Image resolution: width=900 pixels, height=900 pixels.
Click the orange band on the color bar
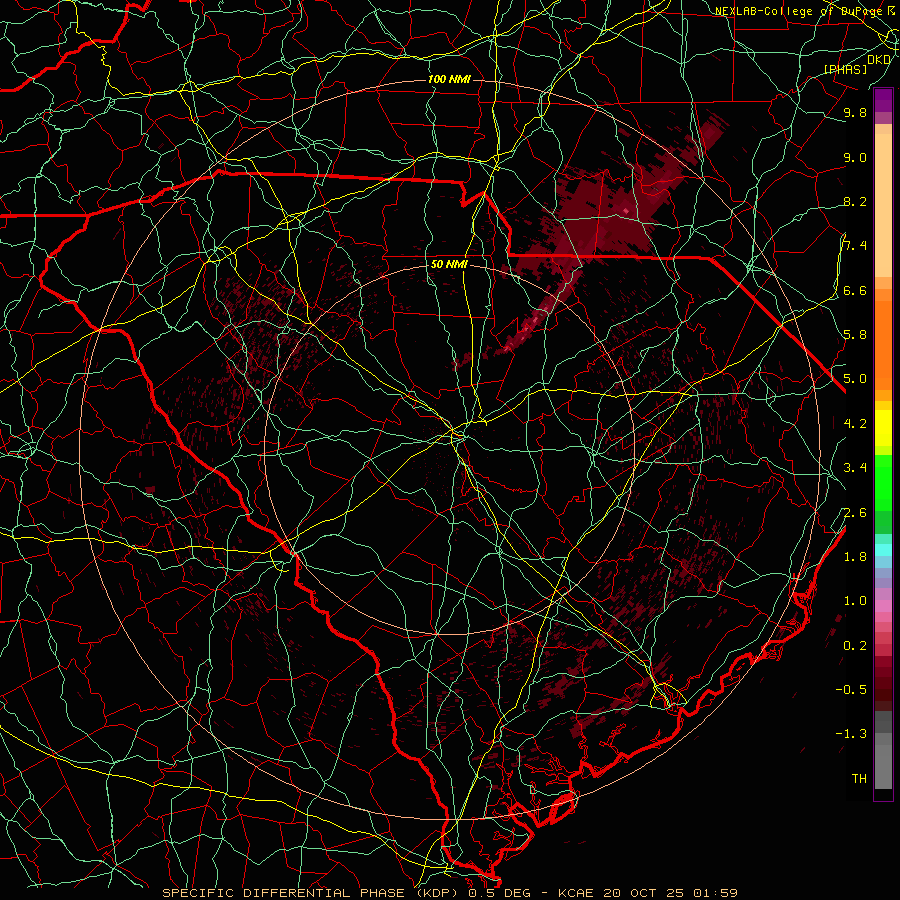883,344
